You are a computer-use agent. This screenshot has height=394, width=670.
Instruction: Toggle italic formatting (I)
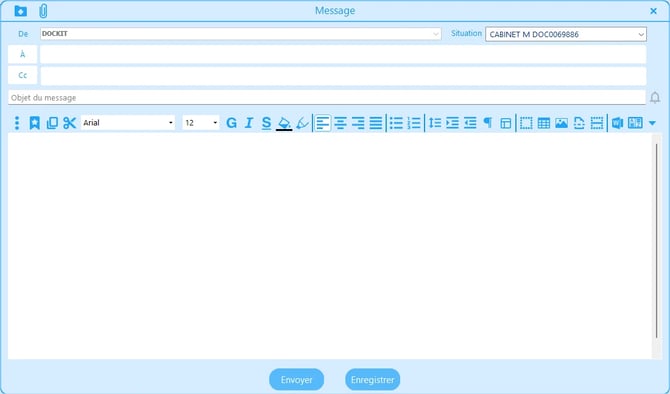pos(249,123)
